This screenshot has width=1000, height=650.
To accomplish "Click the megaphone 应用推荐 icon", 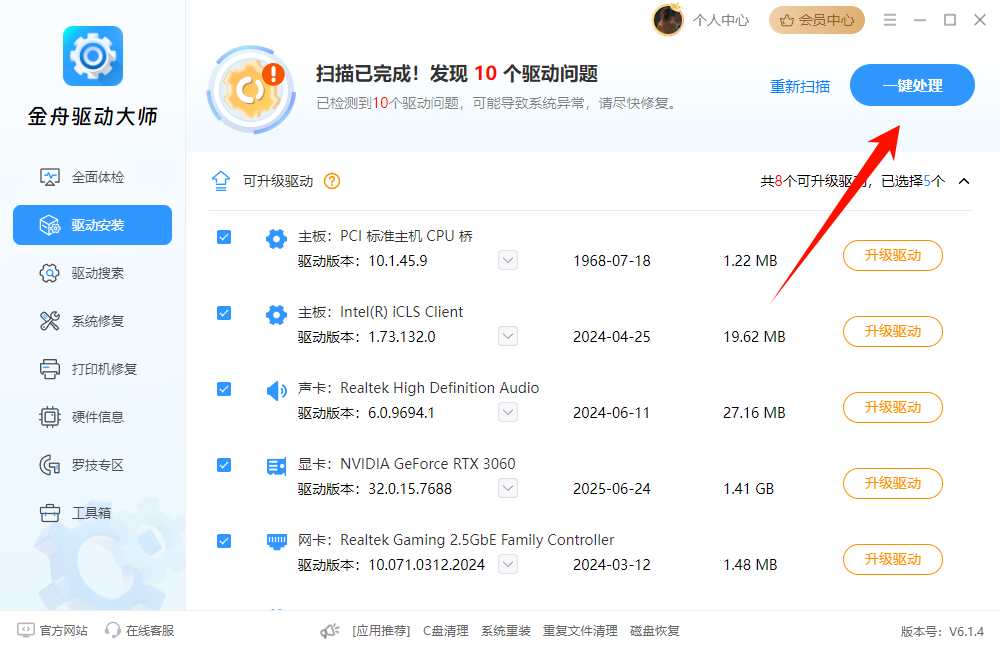I will [x=330, y=631].
